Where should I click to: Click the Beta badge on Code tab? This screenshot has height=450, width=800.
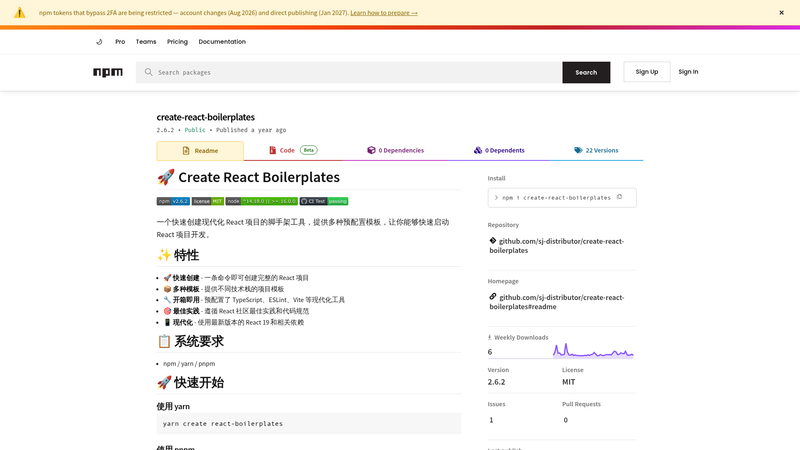pos(309,150)
